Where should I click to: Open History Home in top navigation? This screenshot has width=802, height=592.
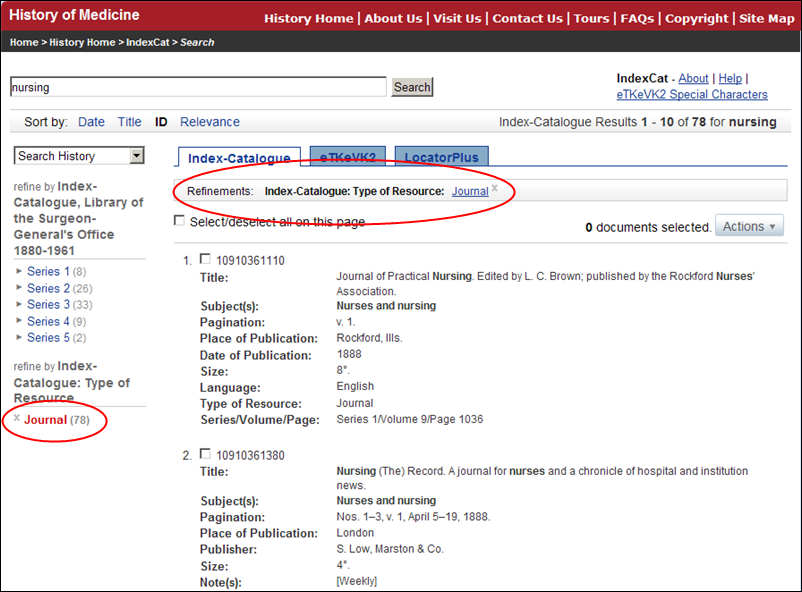click(x=308, y=18)
